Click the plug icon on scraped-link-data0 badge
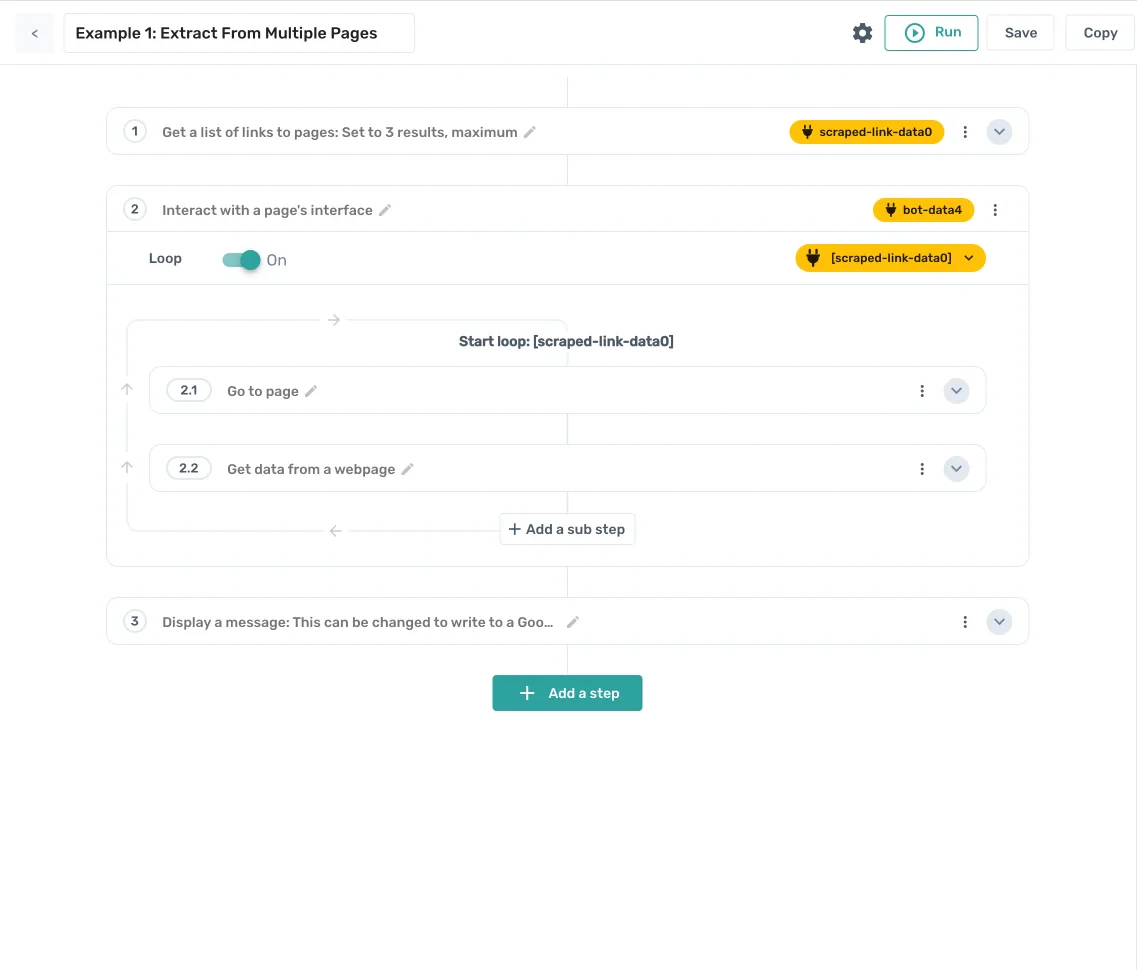The image size is (1137, 970). point(806,131)
